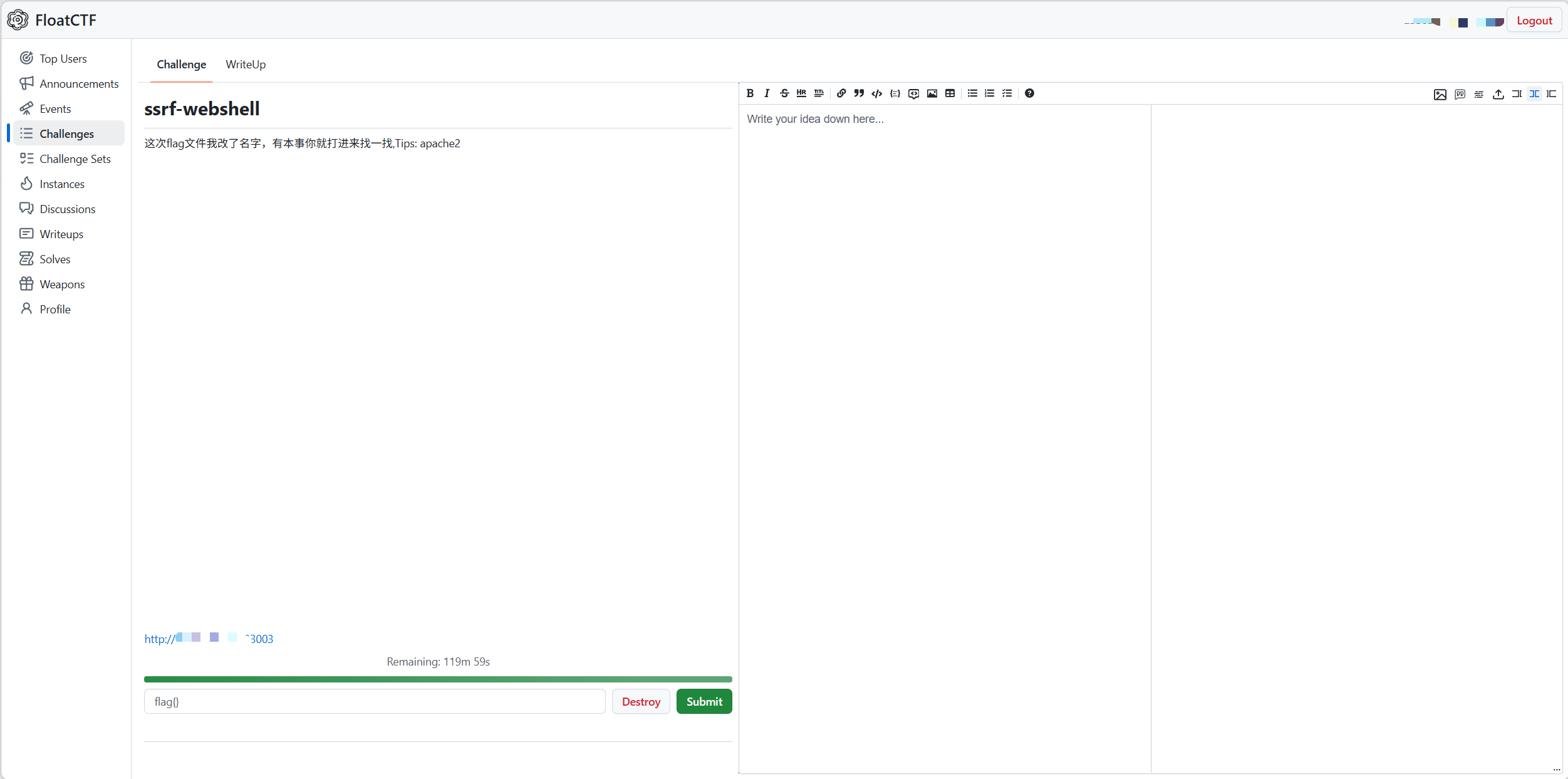Switch to the Challenge tab
Viewport: 1568px width, 779px height.
[181, 65]
